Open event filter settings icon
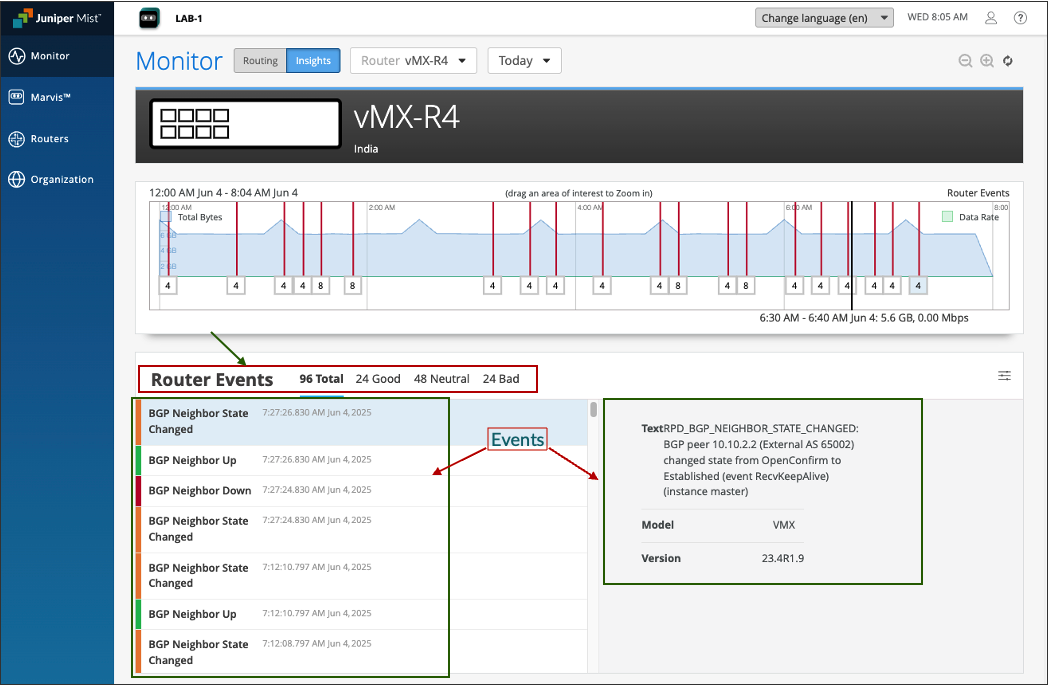 pos(1004,376)
